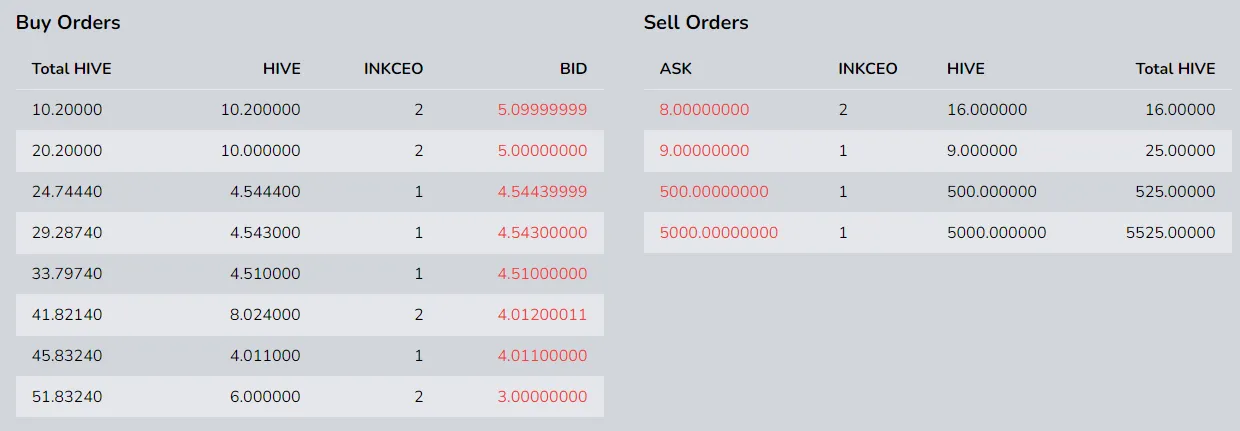Click the Buy Orders heading
Viewport: 1240px width, 431px height.
pos(68,22)
